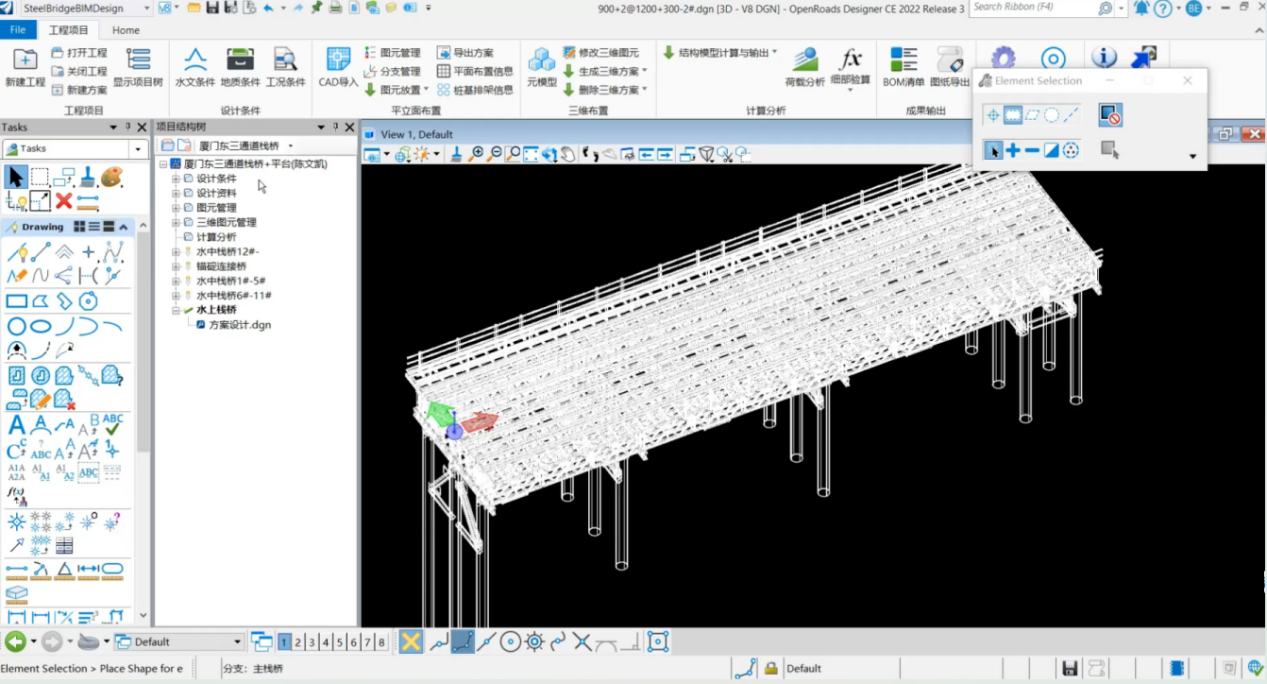Viewport: 1267px width, 684px height.
Task: Open the Tasks selector dropdown
Action: coord(139,149)
